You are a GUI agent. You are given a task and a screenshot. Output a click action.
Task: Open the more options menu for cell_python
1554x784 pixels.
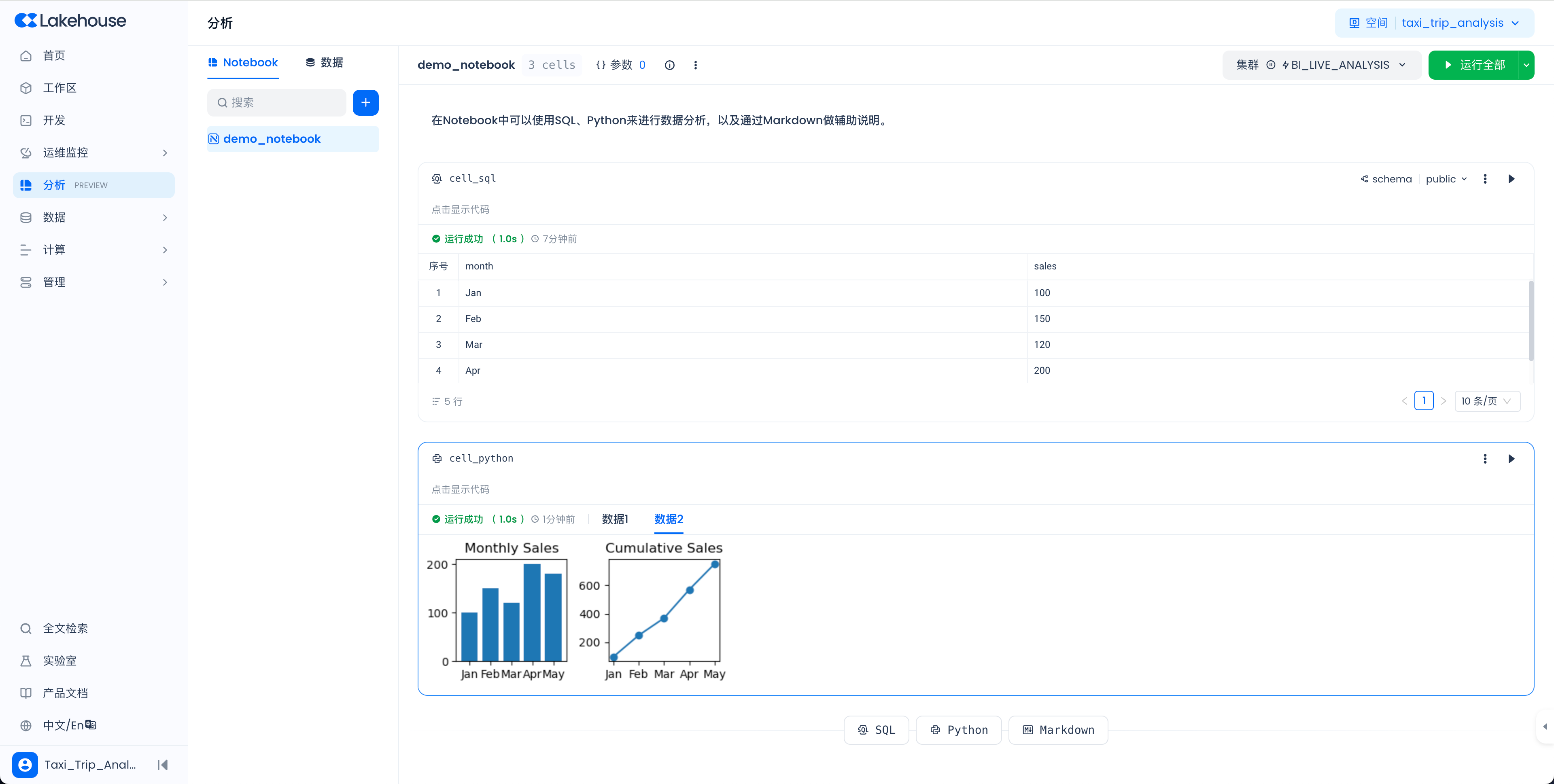(1485, 459)
